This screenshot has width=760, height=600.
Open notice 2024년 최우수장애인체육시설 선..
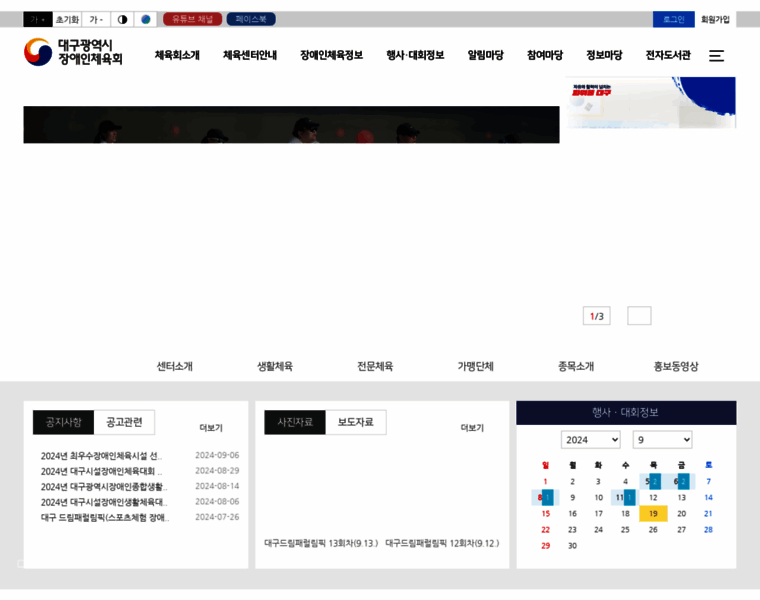pyautogui.click(x=101, y=456)
